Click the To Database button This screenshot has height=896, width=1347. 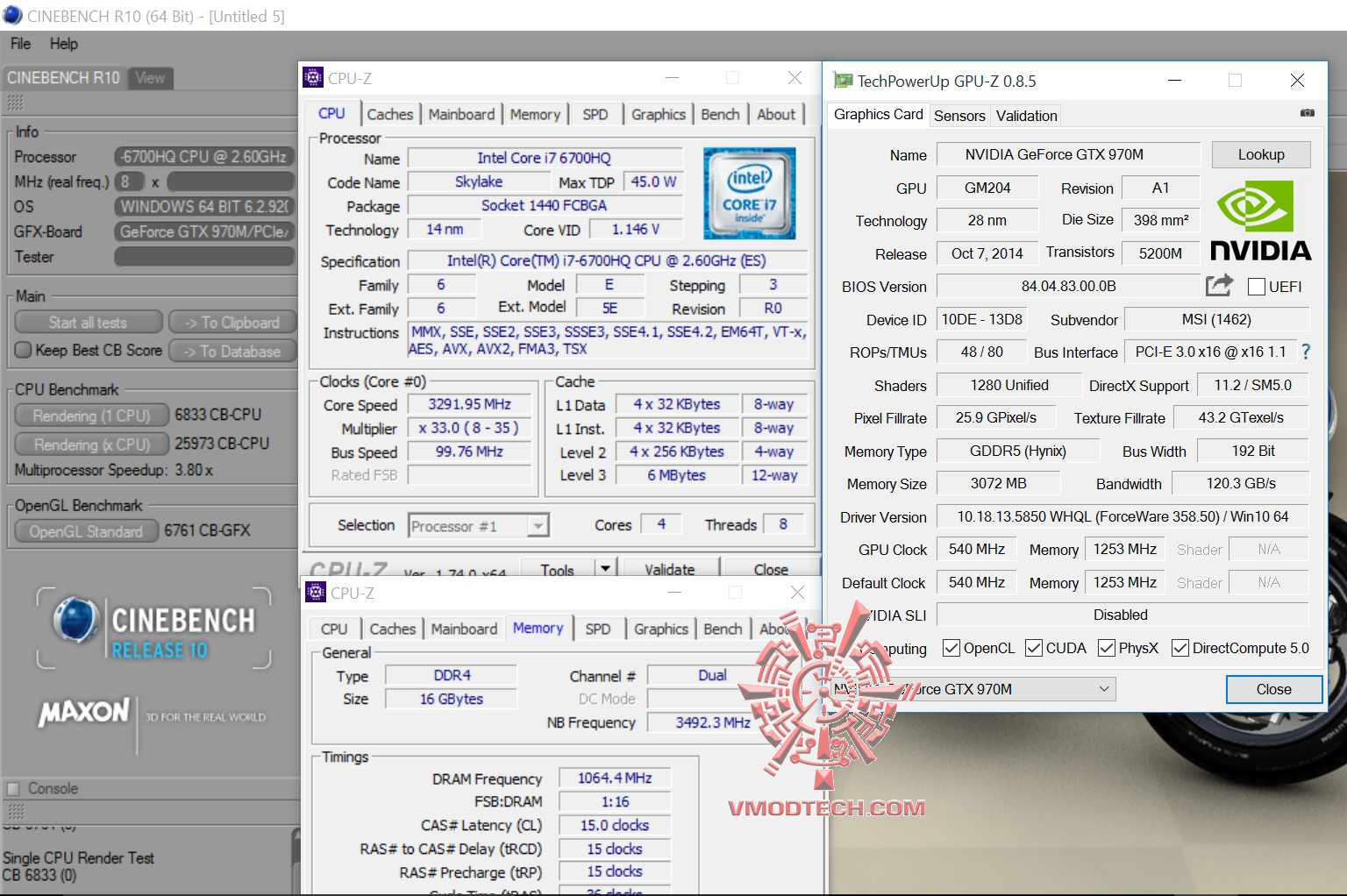pos(232,352)
